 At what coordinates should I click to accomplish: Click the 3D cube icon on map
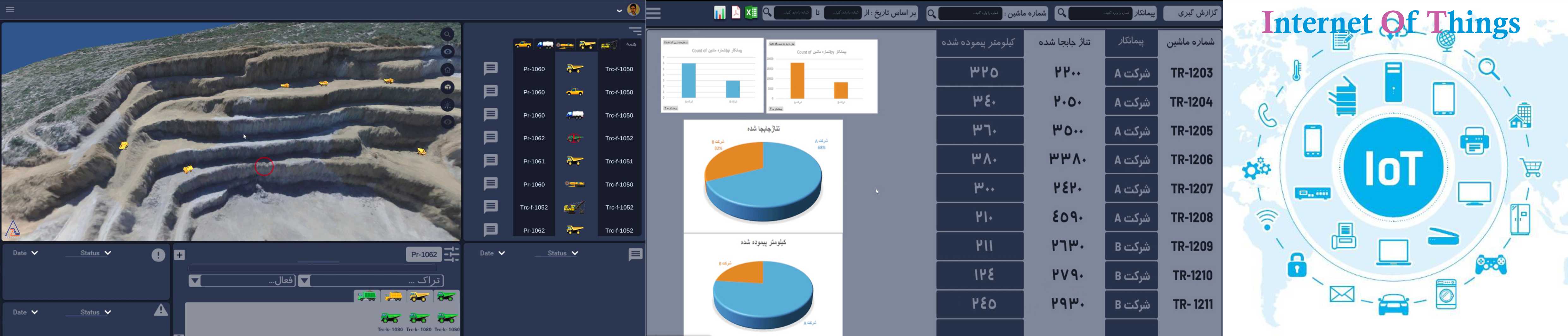pyautogui.click(x=447, y=87)
